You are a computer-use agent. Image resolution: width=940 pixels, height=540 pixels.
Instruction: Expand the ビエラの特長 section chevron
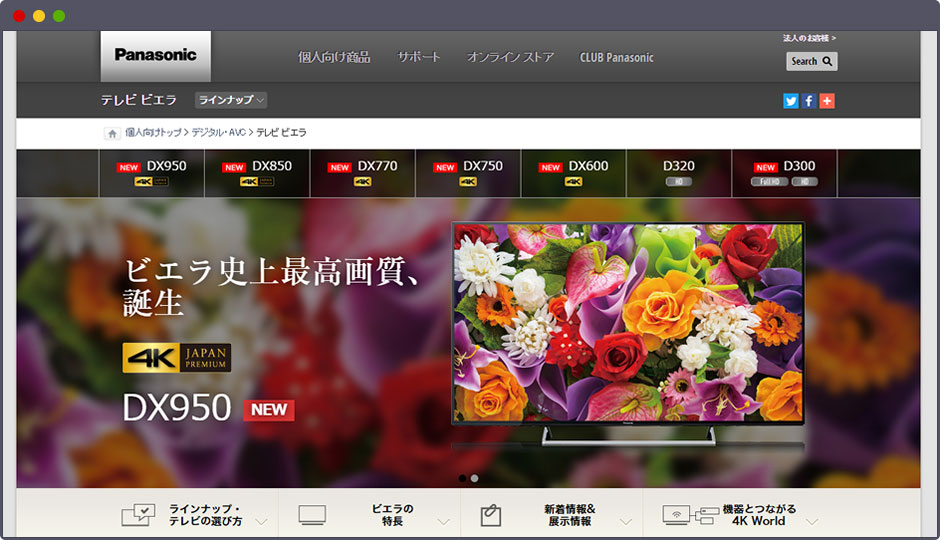pyautogui.click(x=443, y=522)
